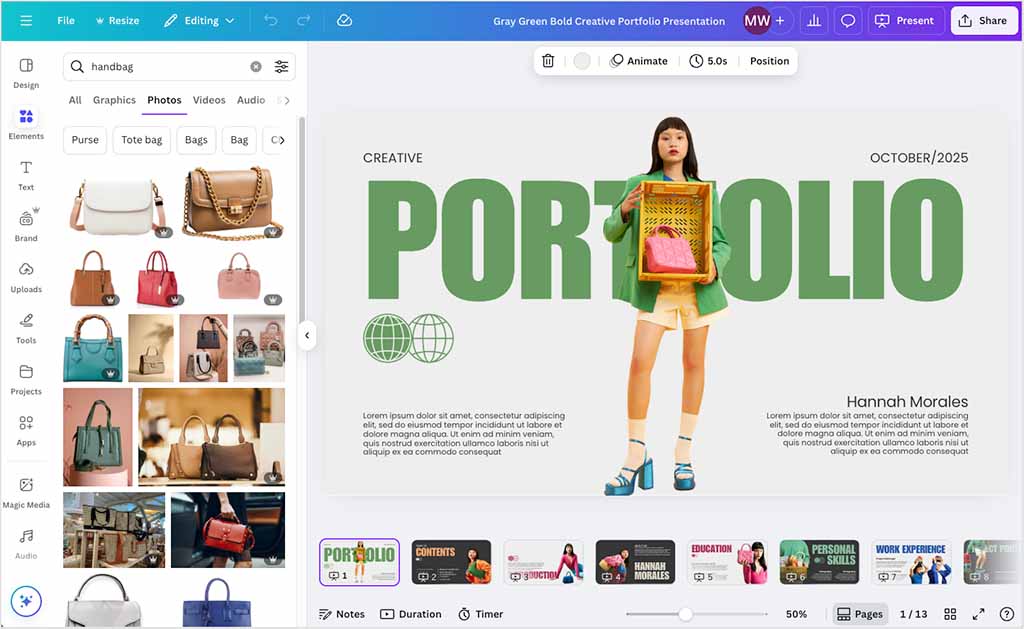Delete page using trash icon
Viewport: 1024px width, 629px height.
[548, 61]
